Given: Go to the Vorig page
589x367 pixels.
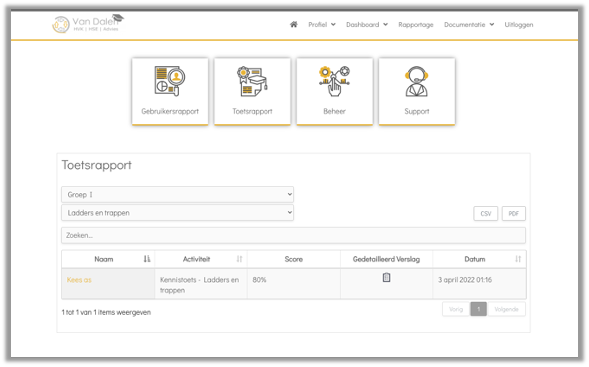Looking at the screenshot, I should 456,309.
